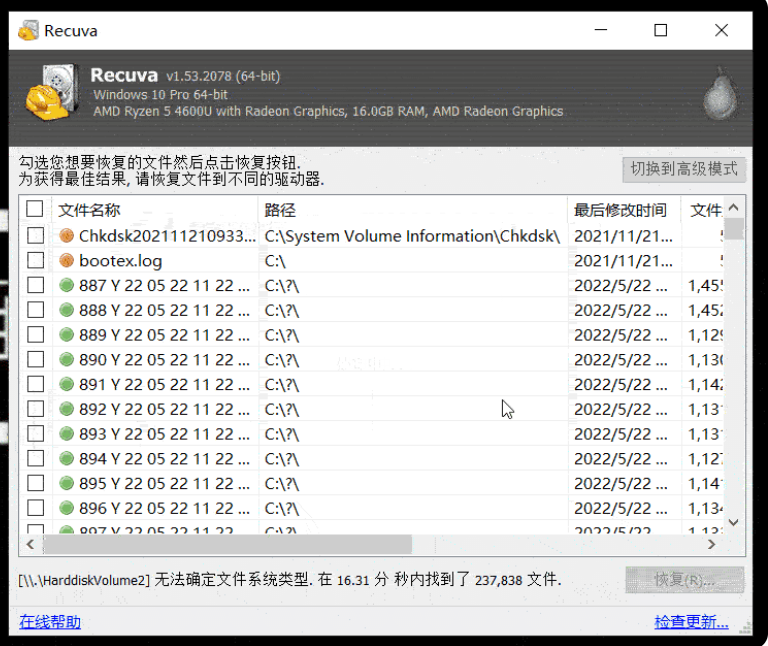768x646 pixels.
Task: Click green status icon of file 893
Action: [67, 434]
